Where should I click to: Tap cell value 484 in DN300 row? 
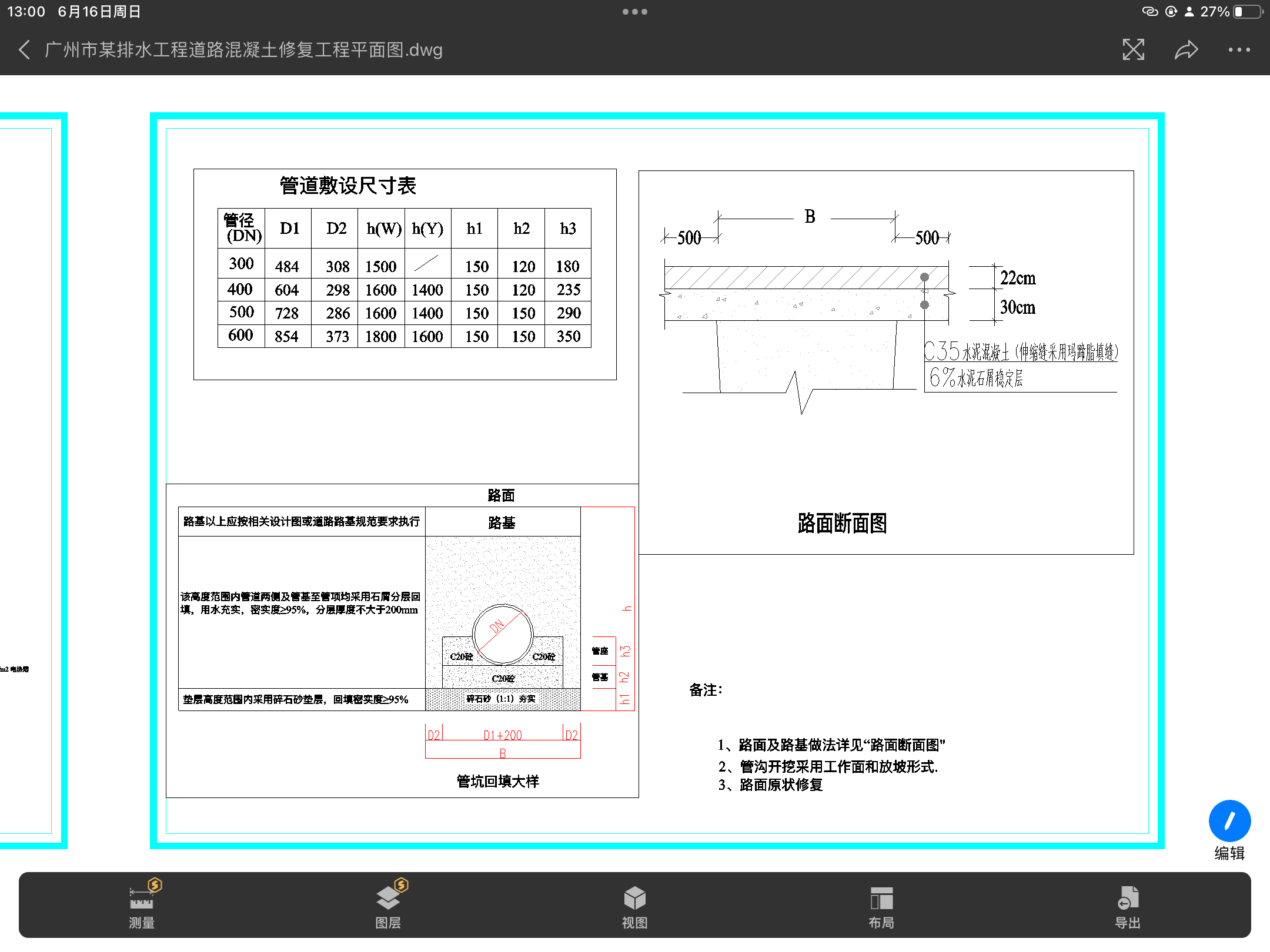click(x=287, y=267)
